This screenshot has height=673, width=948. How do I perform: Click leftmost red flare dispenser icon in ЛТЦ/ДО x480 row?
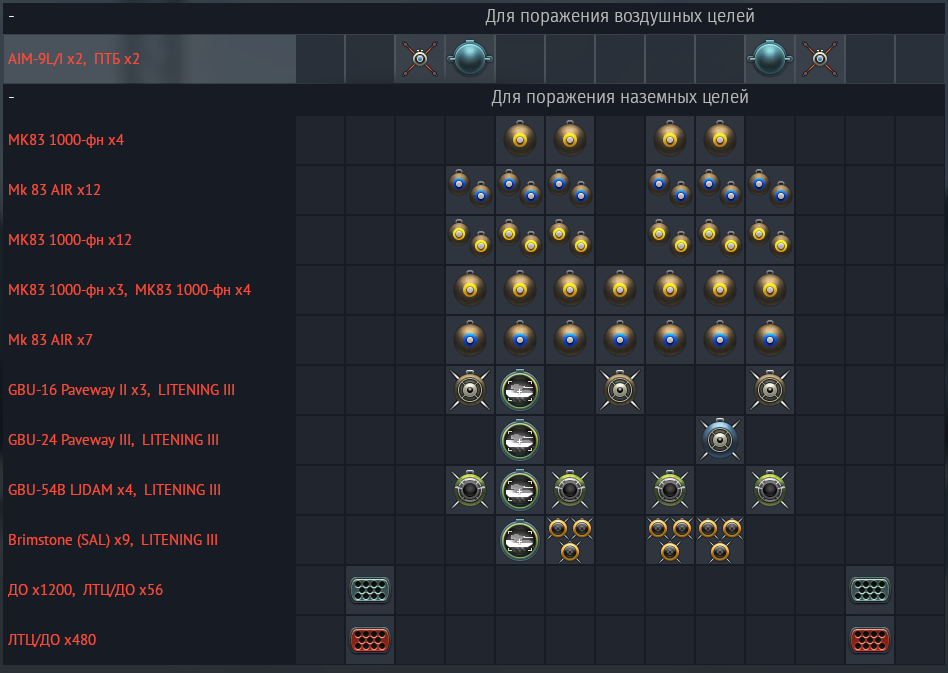(x=370, y=640)
